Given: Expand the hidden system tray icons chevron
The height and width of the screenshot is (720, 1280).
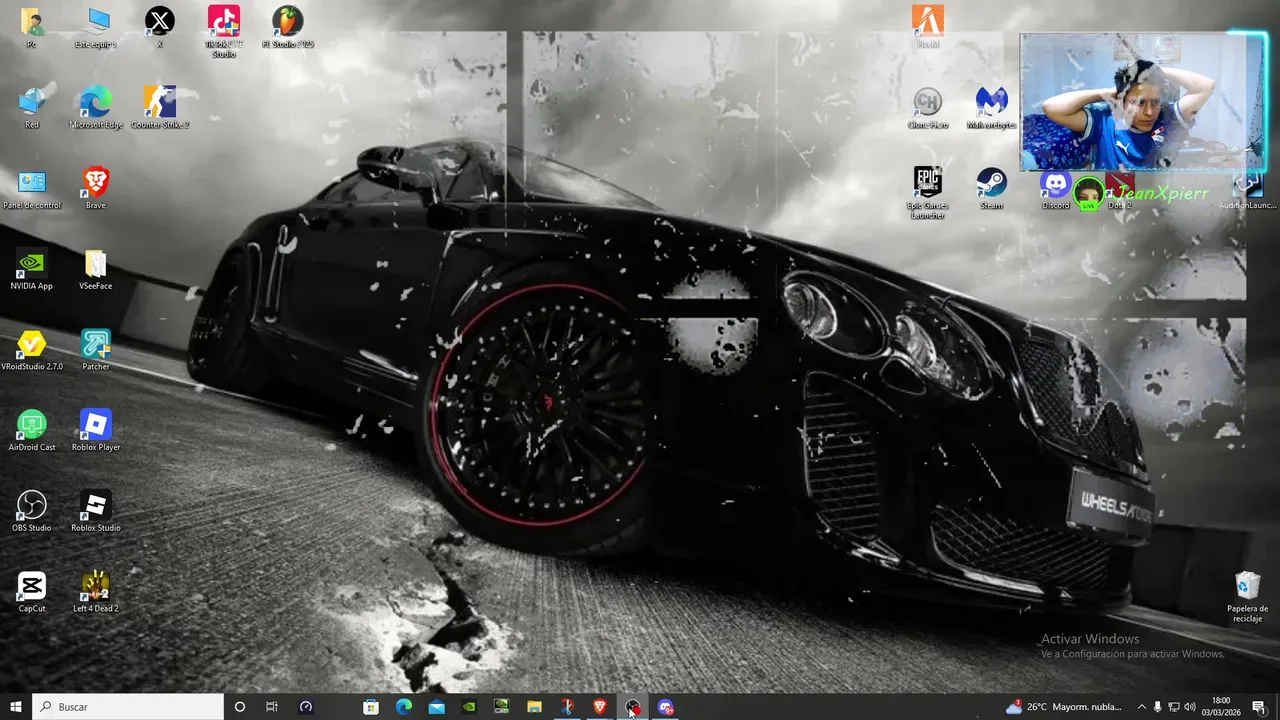Looking at the screenshot, I should tap(1141, 707).
